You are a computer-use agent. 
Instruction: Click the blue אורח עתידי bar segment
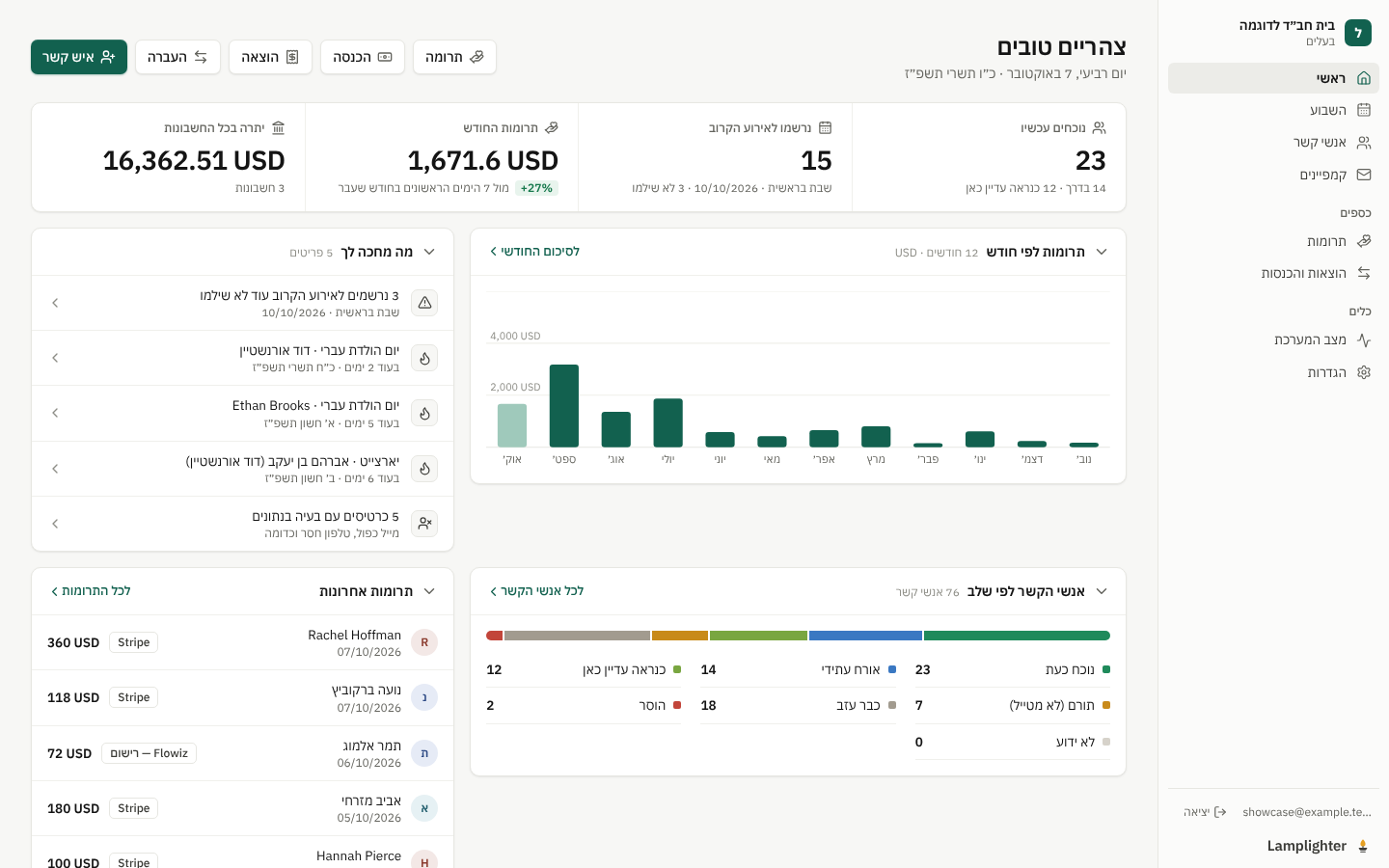point(865,636)
